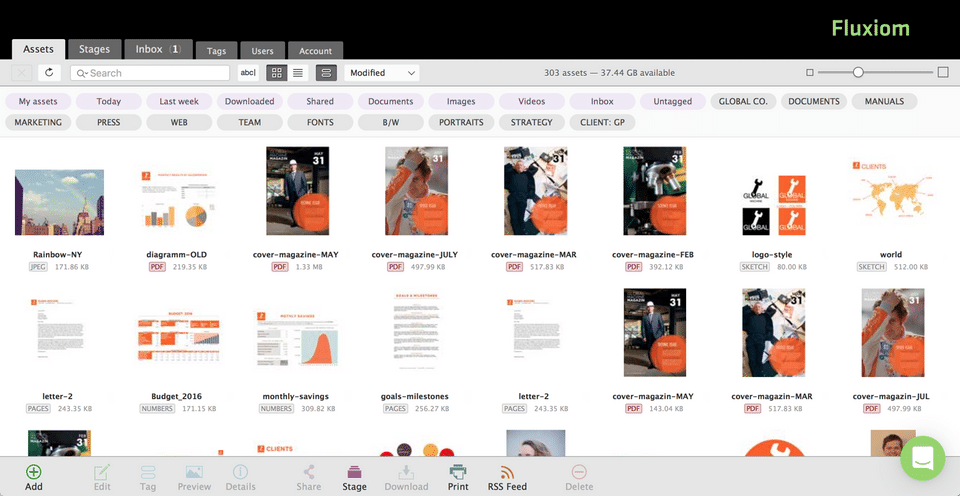Click the refresh arrow icon
Image resolution: width=960 pixels, height=496 pixels.
(49, 73)
